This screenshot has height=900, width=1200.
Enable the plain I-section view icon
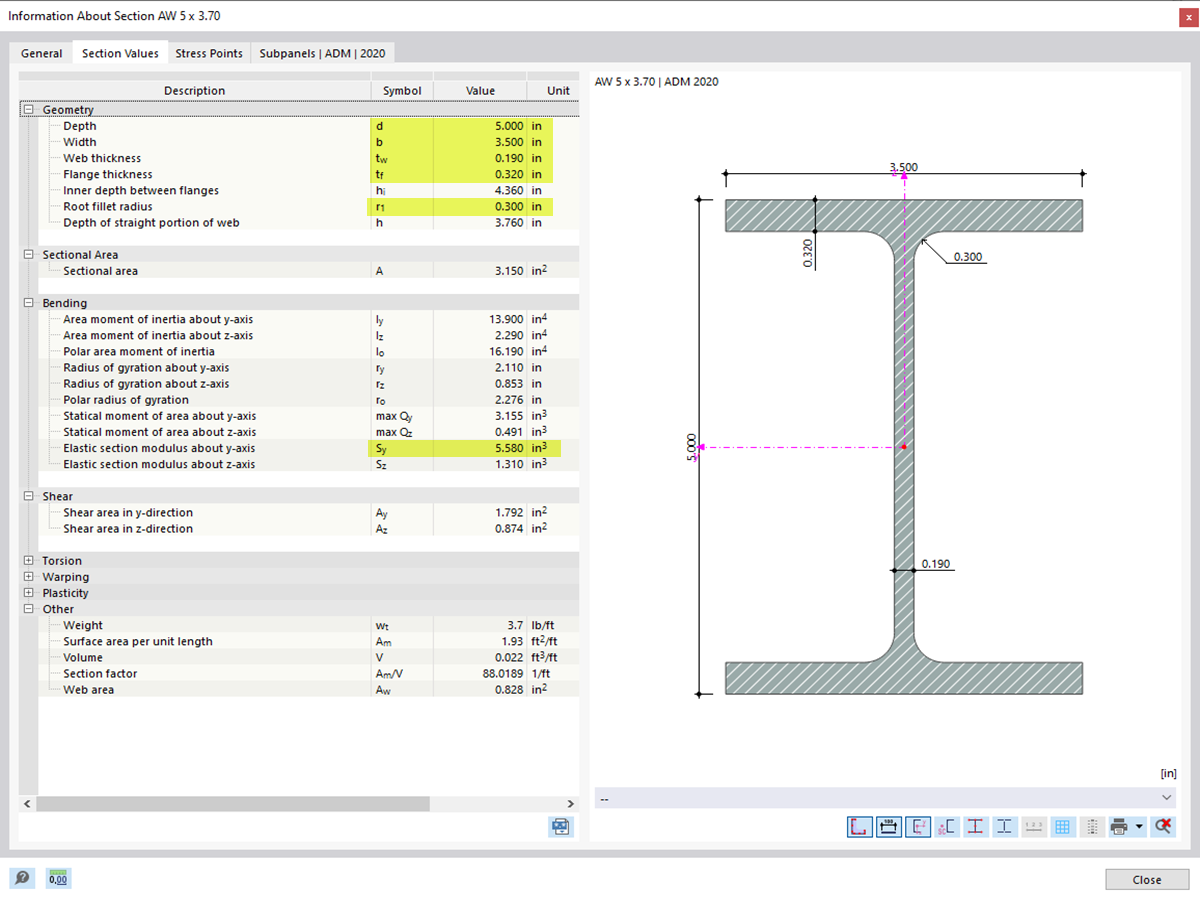pos(1004,827)
